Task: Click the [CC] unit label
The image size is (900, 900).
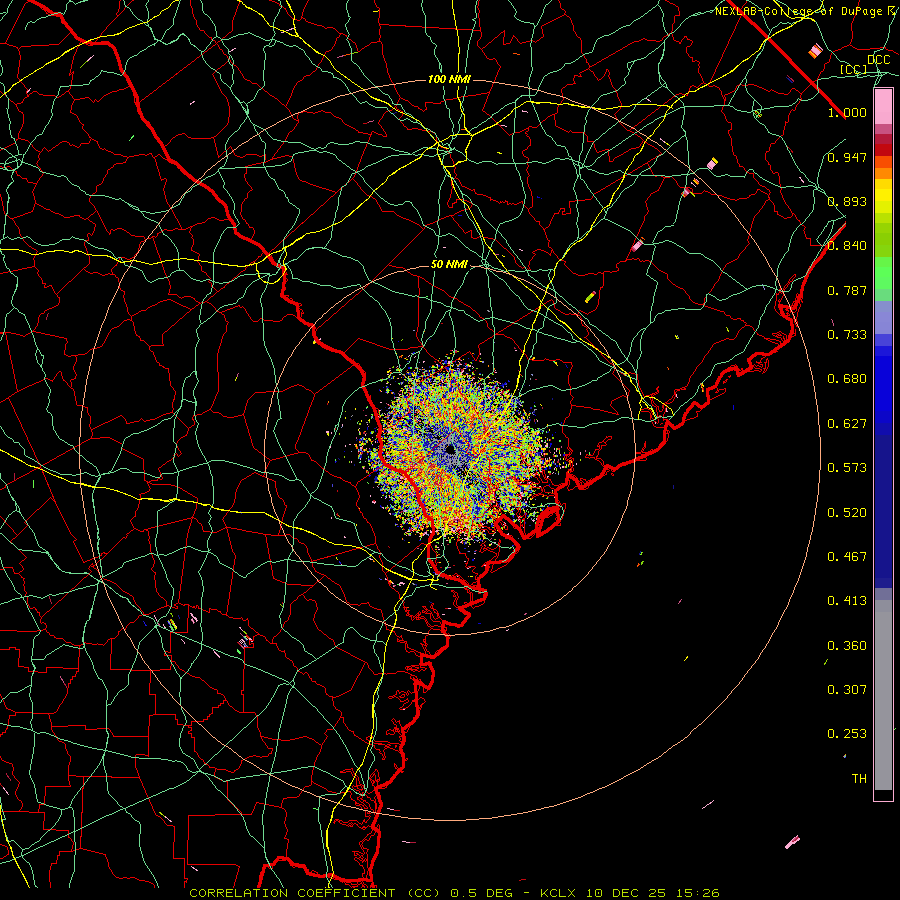Action: click(x=853, y=69)
